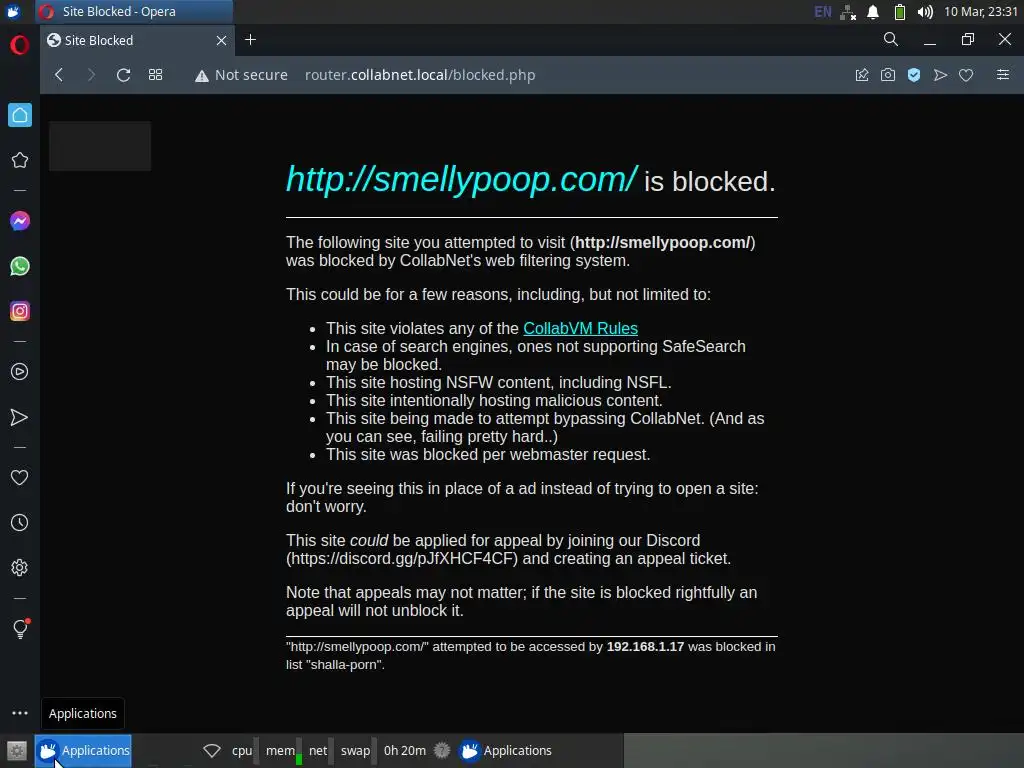Show the Not secure site info
This screenshot has width=1024, height=768.
pos(241,75)
